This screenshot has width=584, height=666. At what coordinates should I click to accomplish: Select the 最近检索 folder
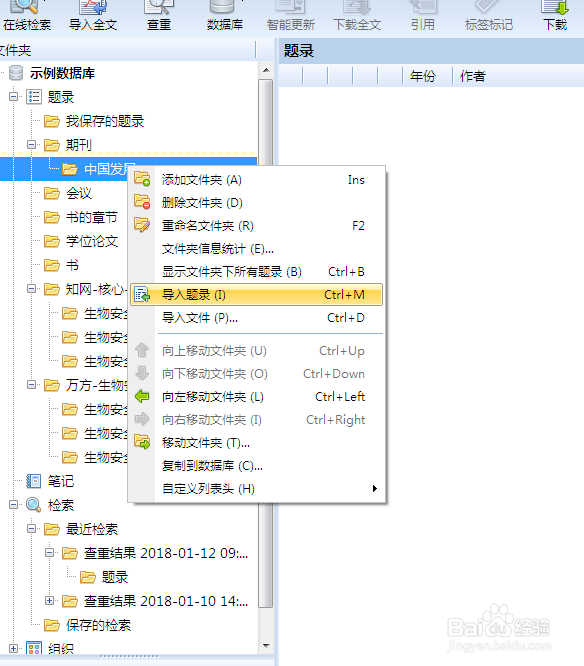tap(91, 529)
